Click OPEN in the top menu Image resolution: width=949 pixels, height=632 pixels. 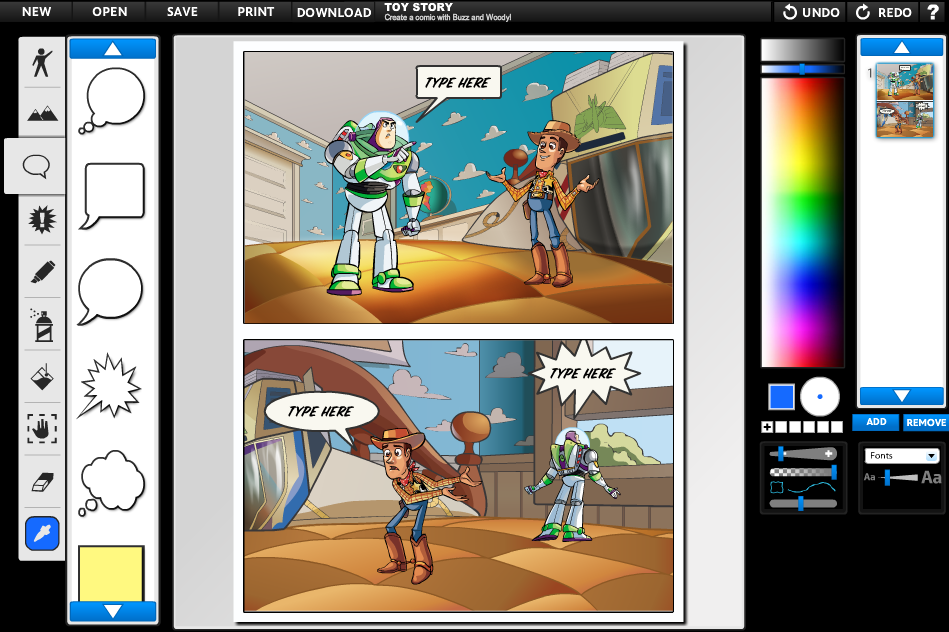[x=110, y=12]
